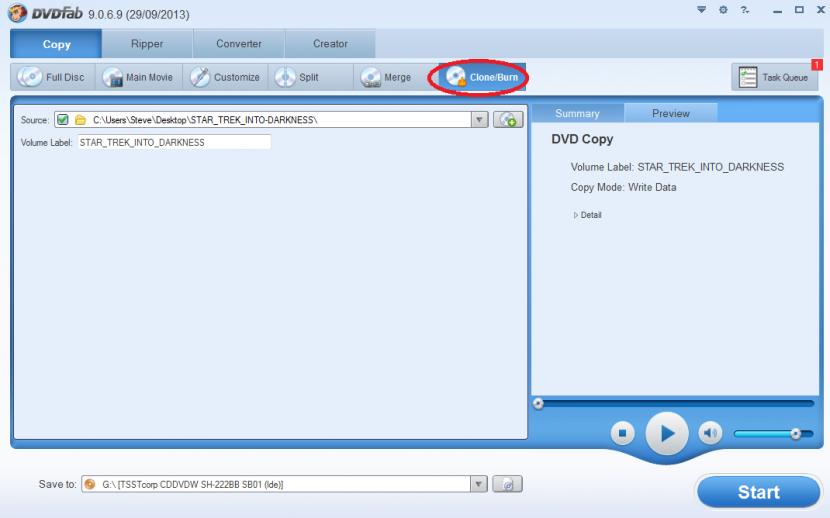Mute the preview audio
This screenshot has height=518, width=830.
pyautogui.click(x=710, y=433)
